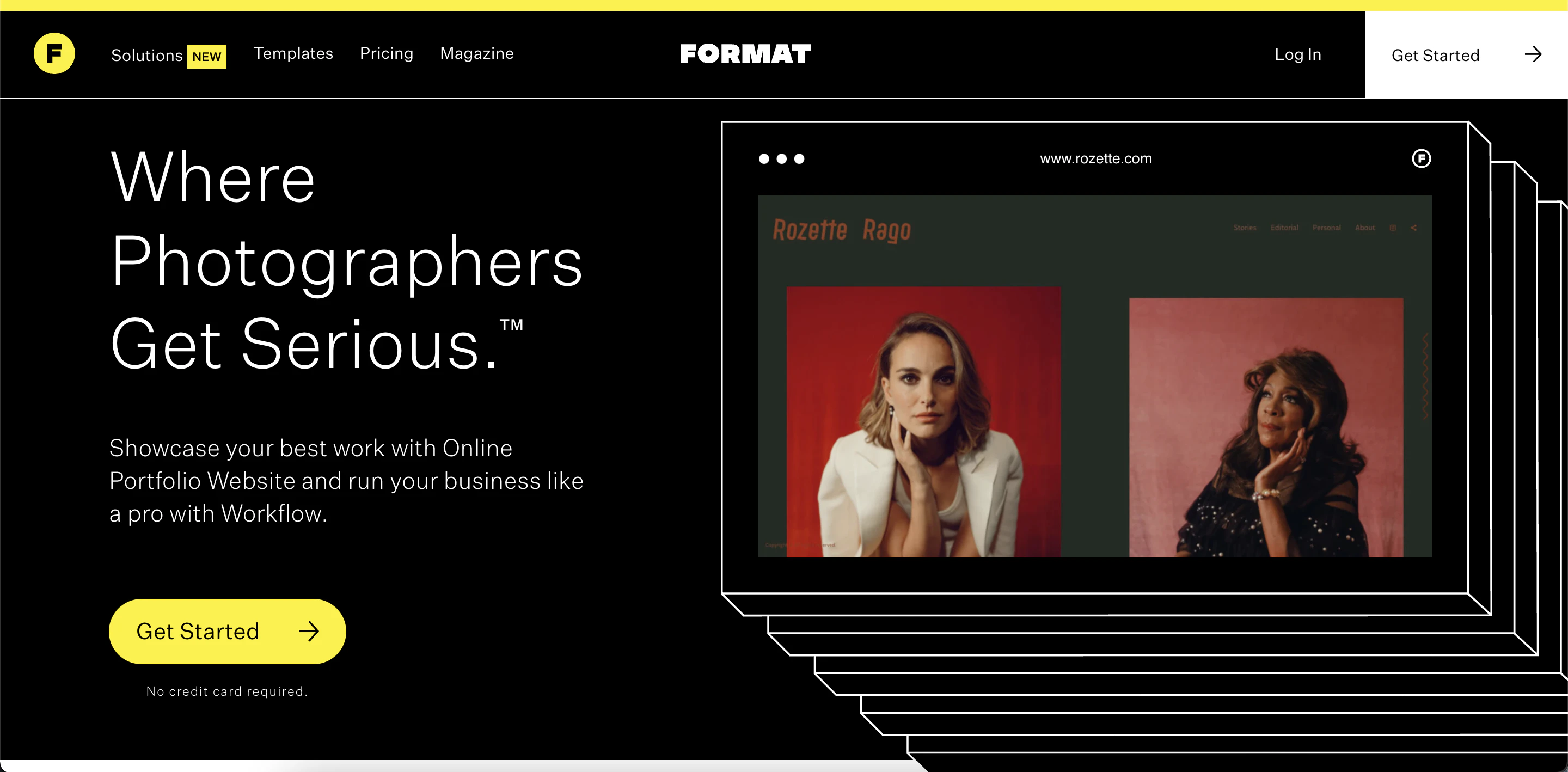The width and height of the screenshot is (1568, 772).
Task: Click the portrait photo on the red background
Action: (x=924, y=421)
